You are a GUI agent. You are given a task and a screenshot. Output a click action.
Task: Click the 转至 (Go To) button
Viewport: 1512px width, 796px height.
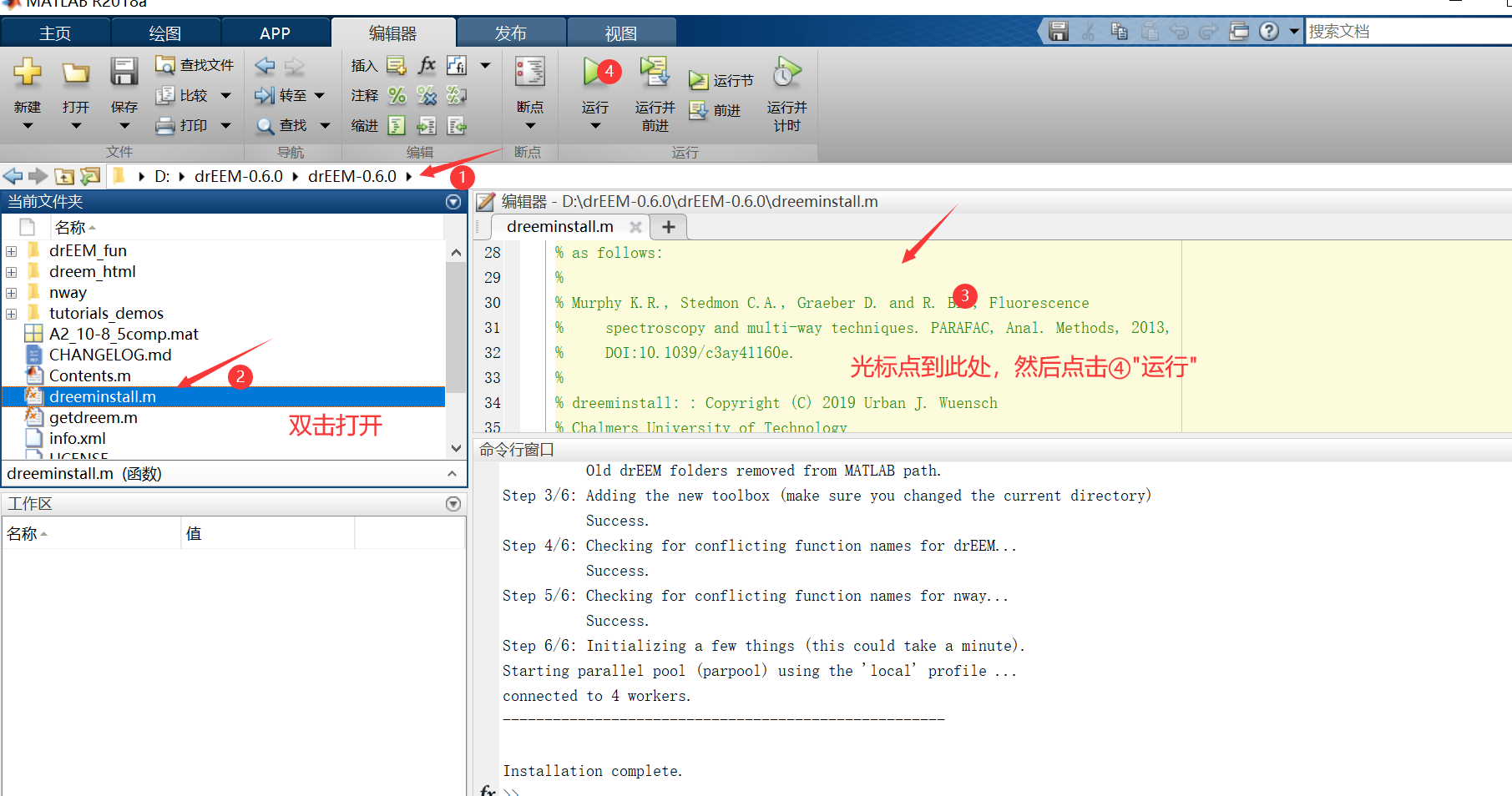281,96
